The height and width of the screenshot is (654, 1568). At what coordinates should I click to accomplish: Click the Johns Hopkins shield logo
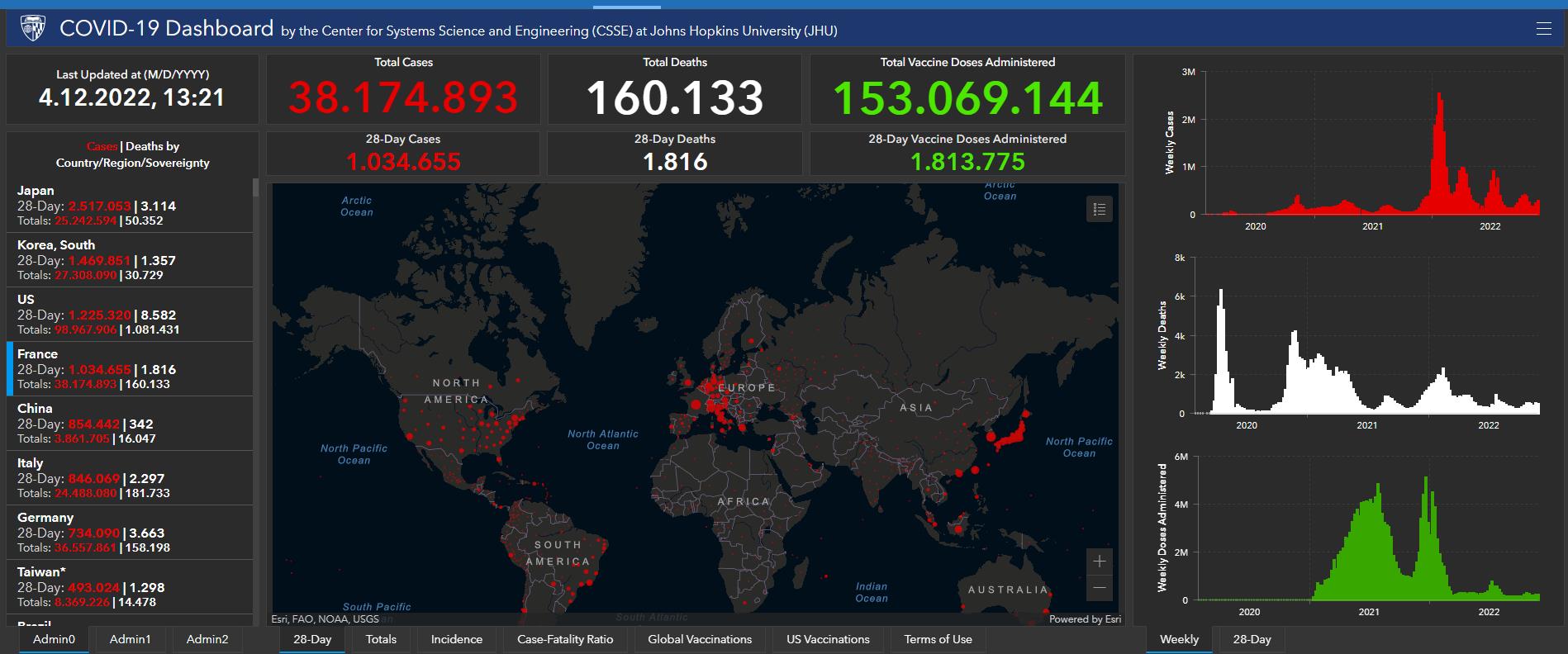(33, 29)
